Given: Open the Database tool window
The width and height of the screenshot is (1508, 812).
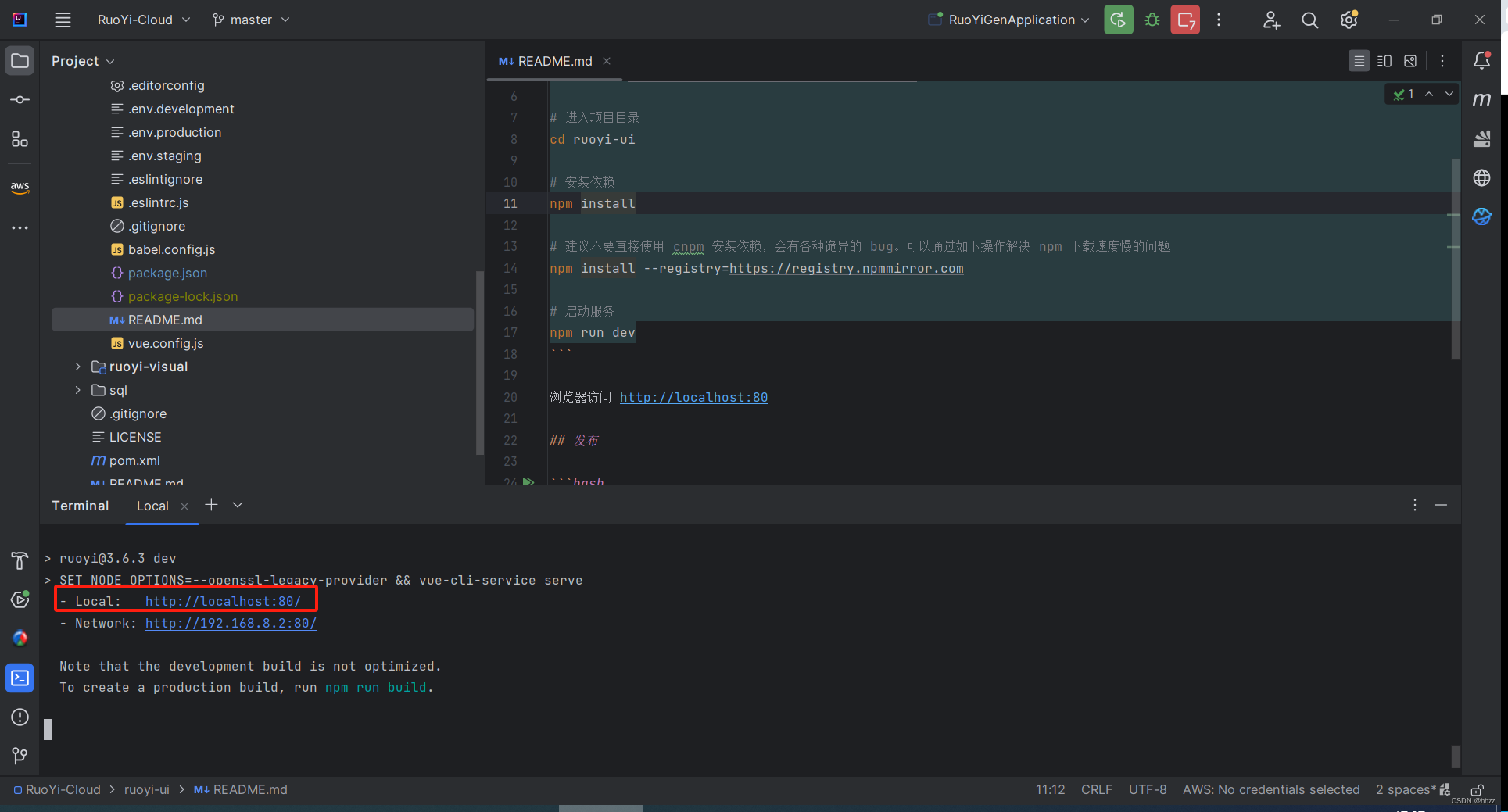Looking at the screenshot, I should [x=1481, y=139].
